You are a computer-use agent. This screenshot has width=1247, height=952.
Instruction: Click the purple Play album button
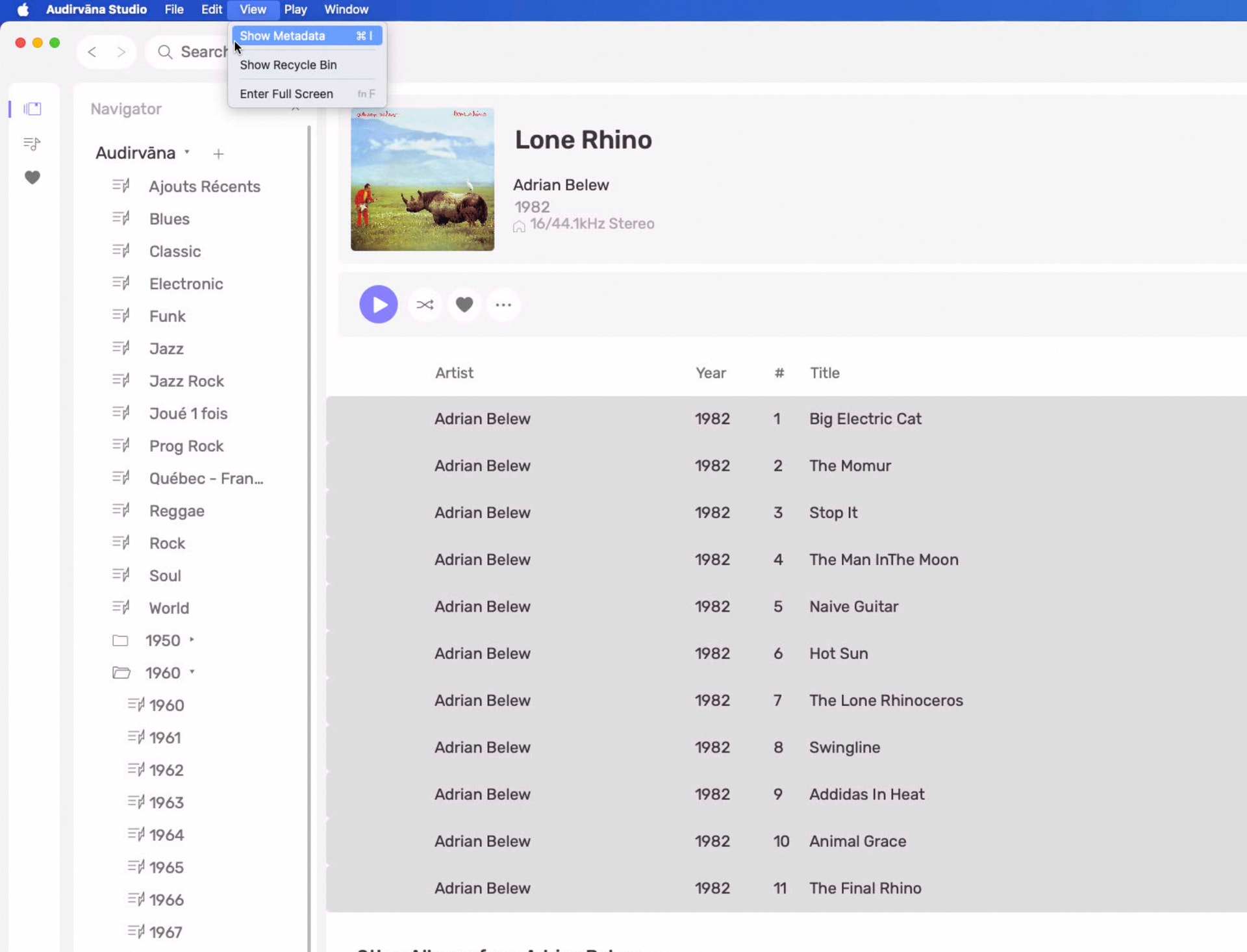pyautogui.click(x=378, y=304)
